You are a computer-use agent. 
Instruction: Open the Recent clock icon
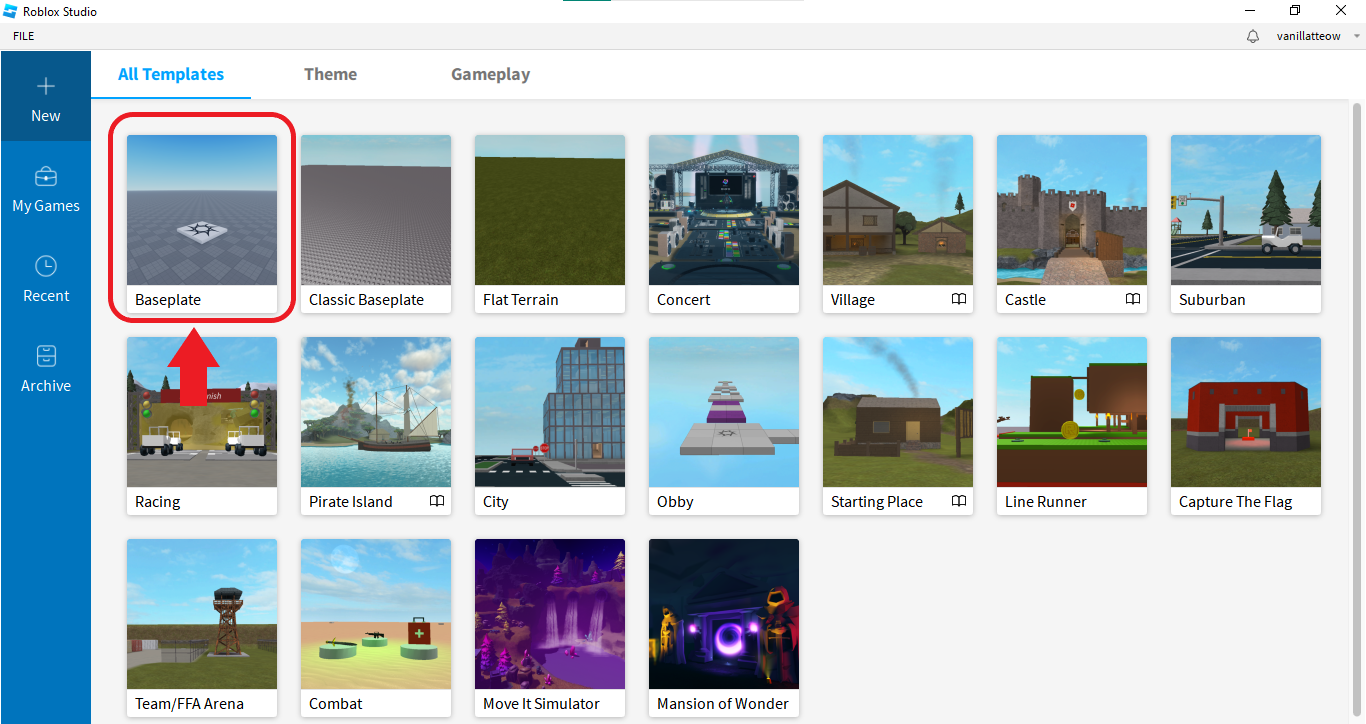[x=45, y=267]
